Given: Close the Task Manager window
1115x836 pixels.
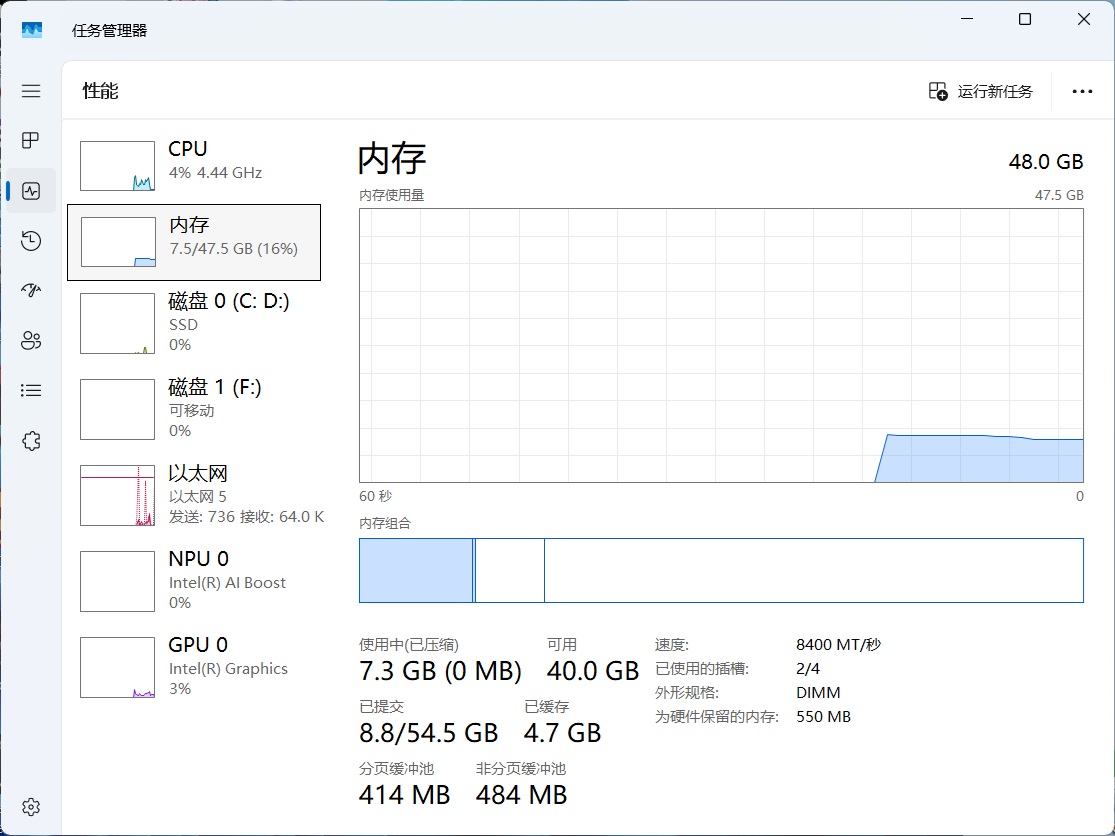Looking at the screenshot, I should tap(1084, 19).
